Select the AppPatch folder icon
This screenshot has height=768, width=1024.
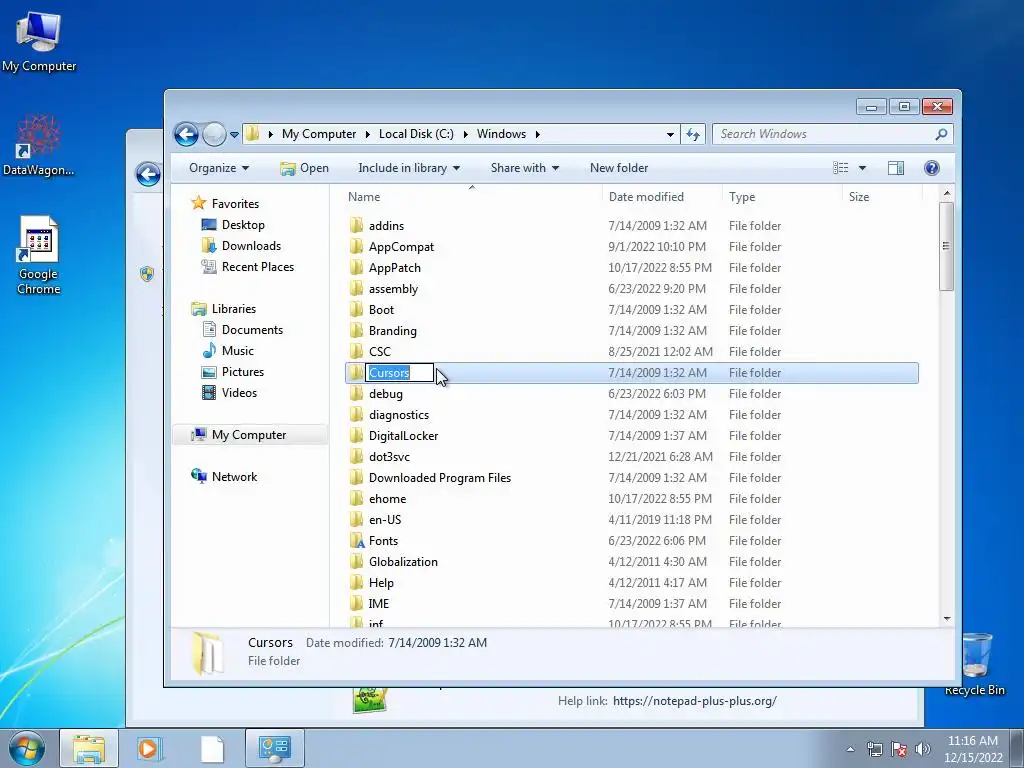(x=357, y=268)
